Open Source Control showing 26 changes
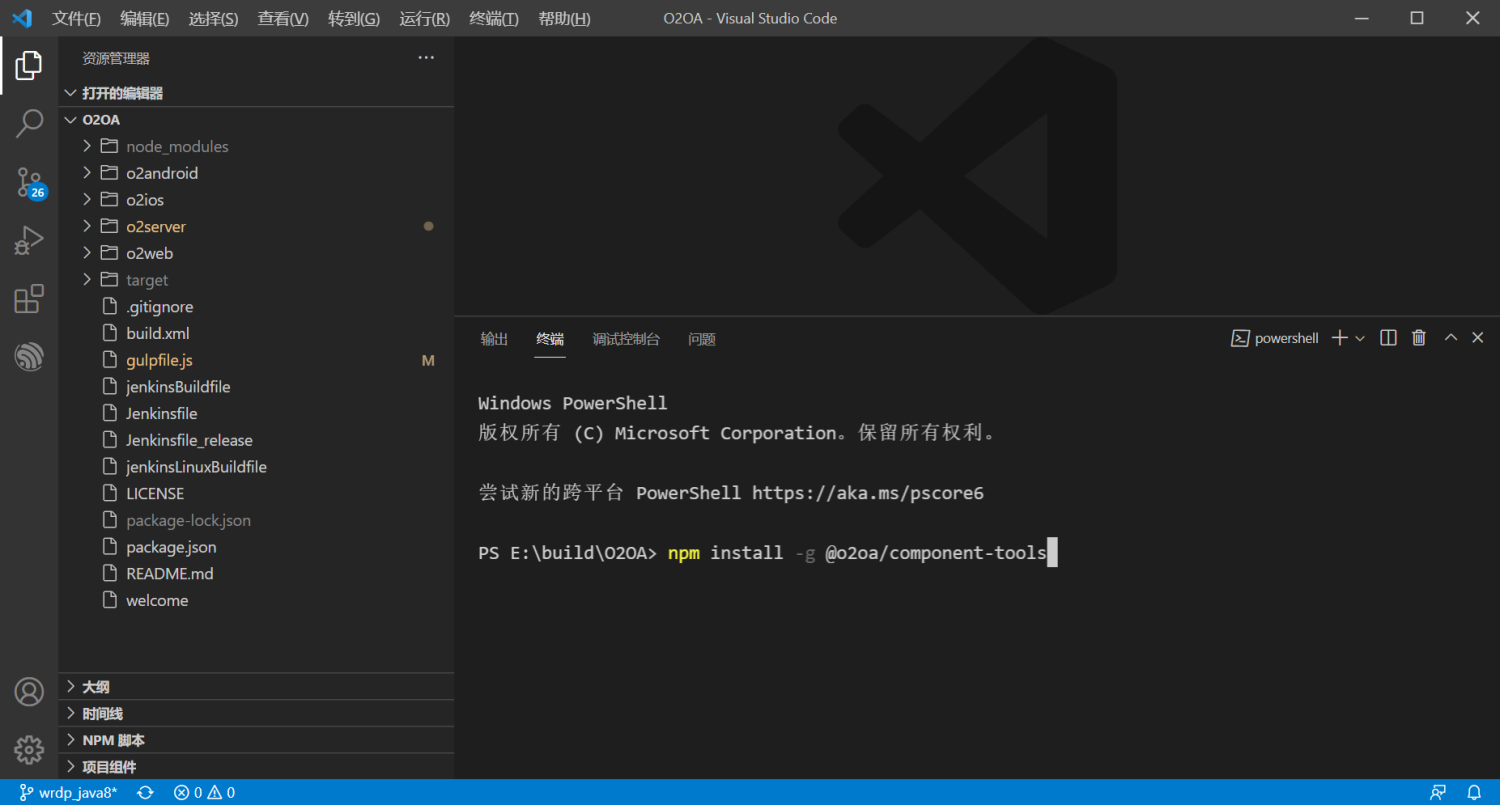 [x=29, y=182]
